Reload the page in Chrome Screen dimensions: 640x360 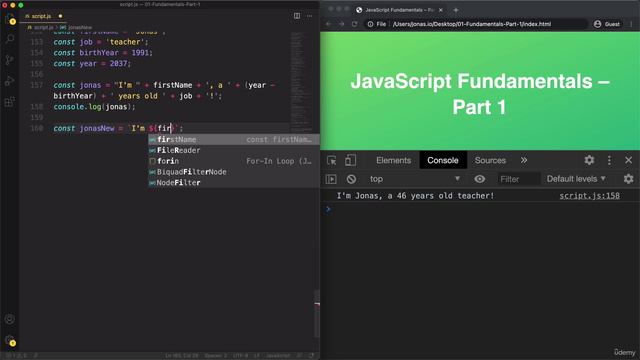click(354, 24)
